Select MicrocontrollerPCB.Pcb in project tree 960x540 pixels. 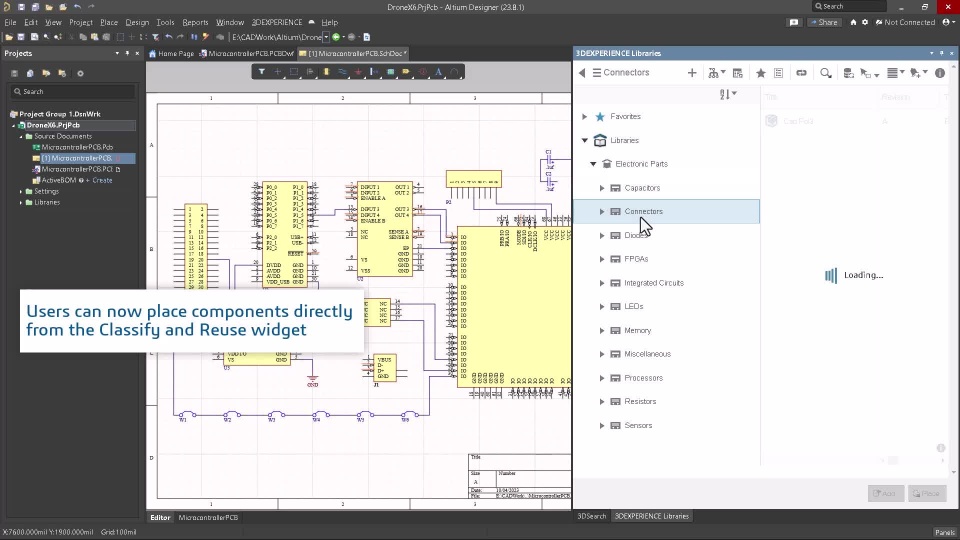pyautogui.click(x=77, y=148)
